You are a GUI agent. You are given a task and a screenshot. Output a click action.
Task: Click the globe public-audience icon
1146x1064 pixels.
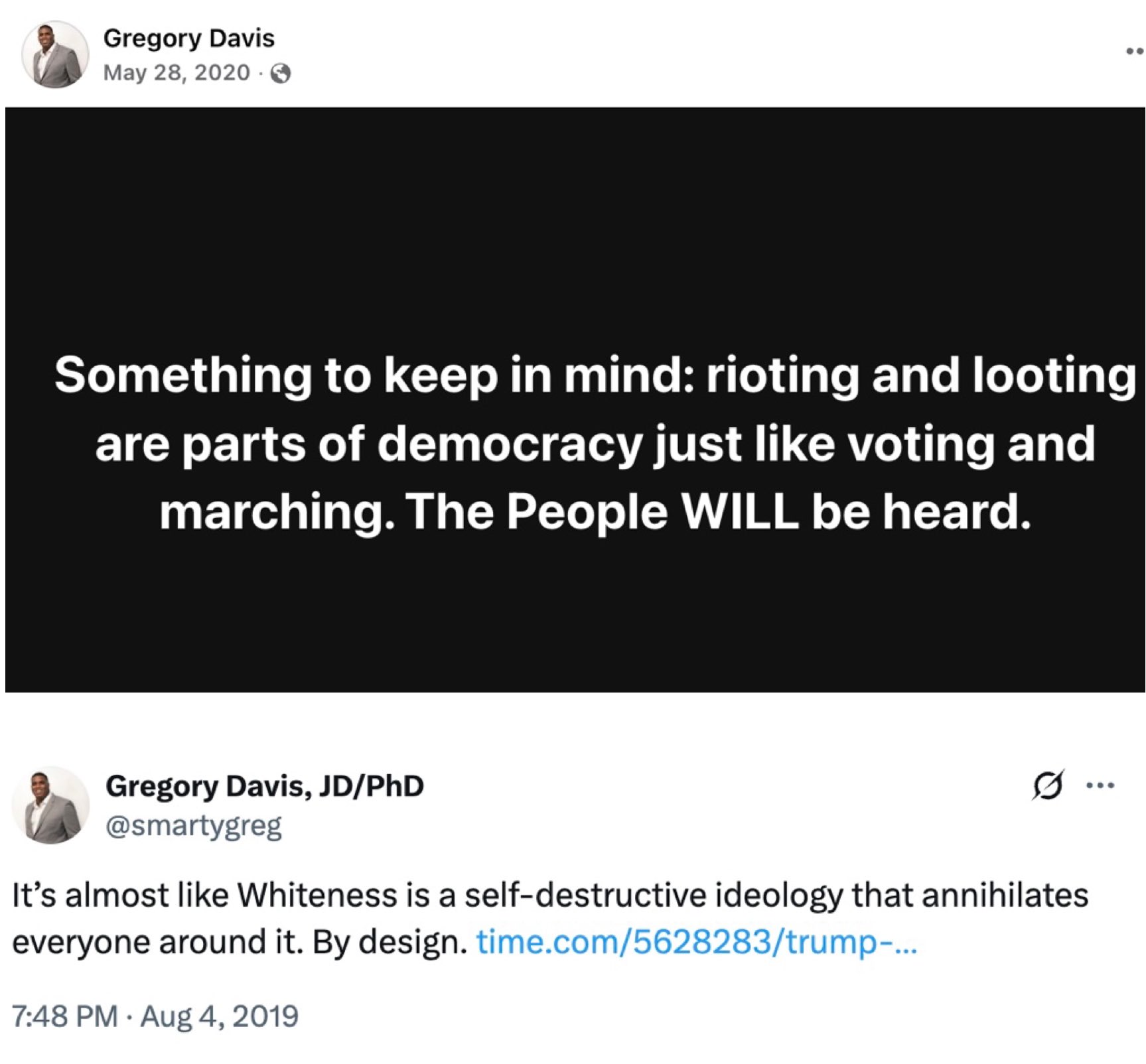pyautogui.click(x=281, y=73)
